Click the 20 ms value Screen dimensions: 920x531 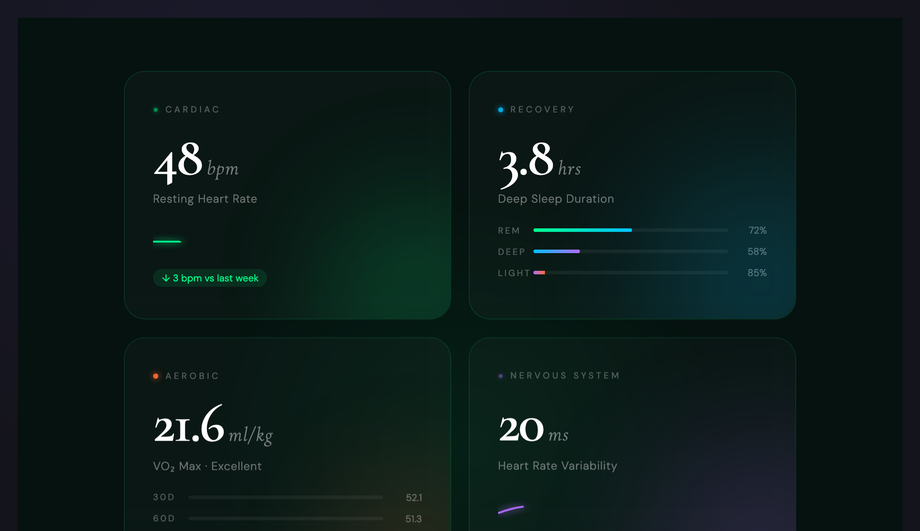(x=533, y=429)
